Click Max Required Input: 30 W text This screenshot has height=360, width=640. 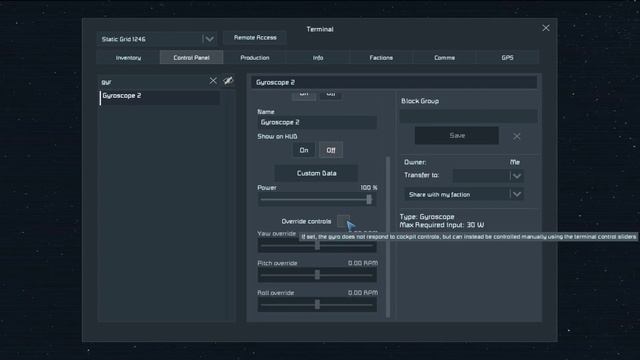(442, 225)
